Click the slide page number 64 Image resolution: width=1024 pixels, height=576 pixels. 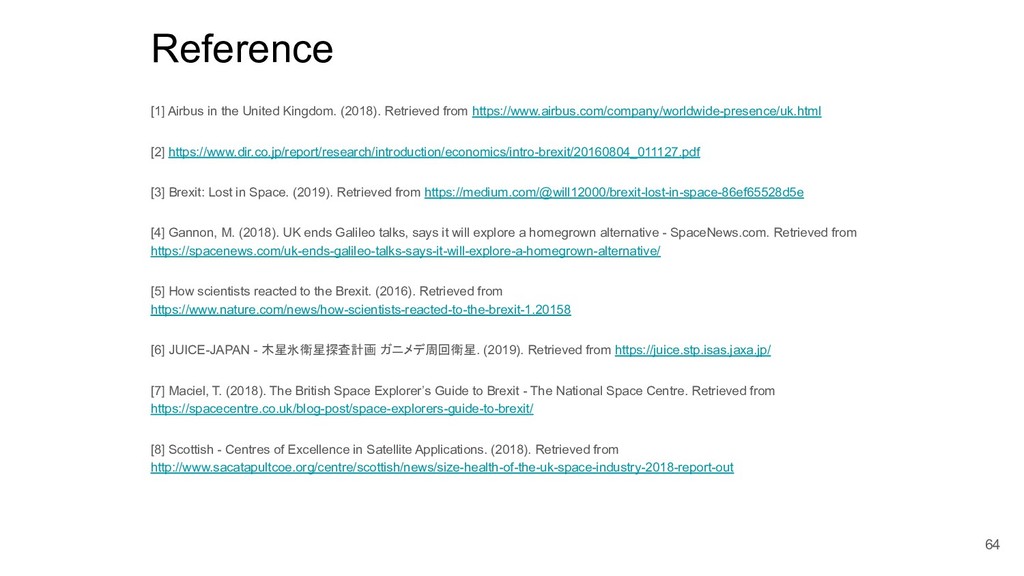click(x=992, y=545)
